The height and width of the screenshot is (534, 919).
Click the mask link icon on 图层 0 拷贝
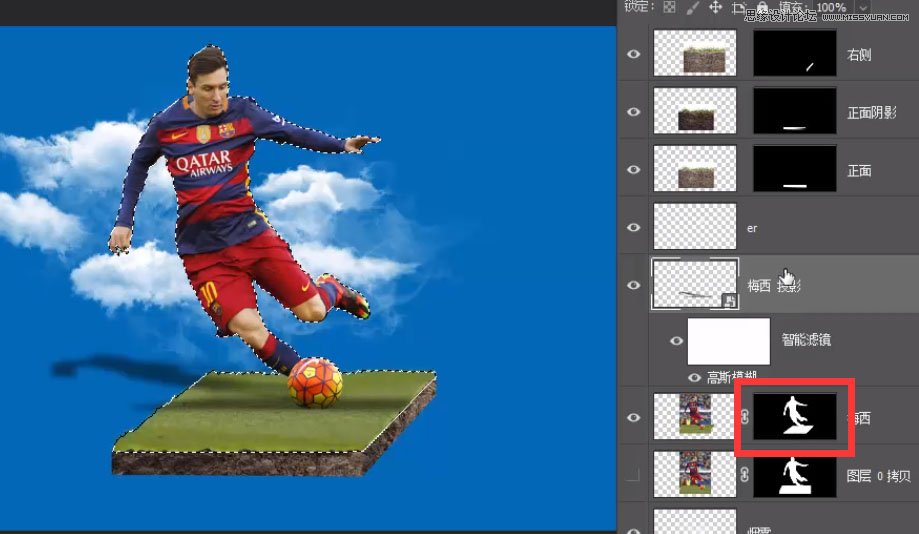[744, 476]
